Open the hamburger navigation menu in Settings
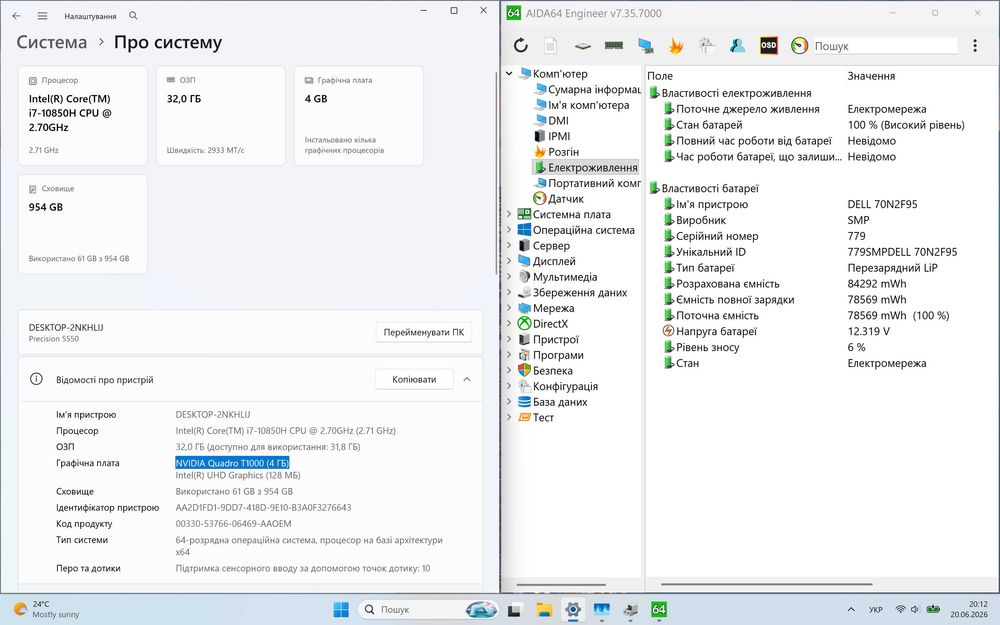 click(x=42, y=15)
